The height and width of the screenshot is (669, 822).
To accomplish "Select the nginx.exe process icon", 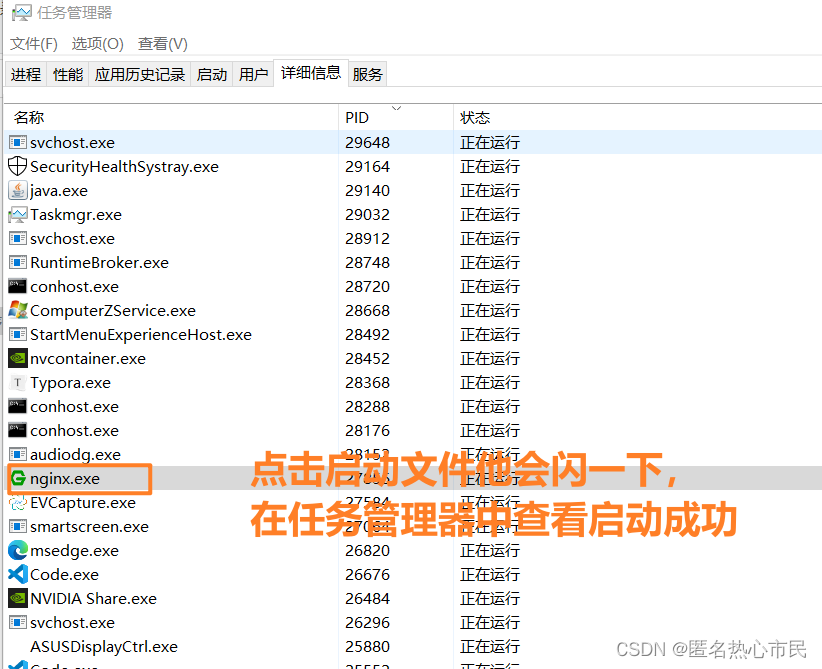I will click(17, 478).
